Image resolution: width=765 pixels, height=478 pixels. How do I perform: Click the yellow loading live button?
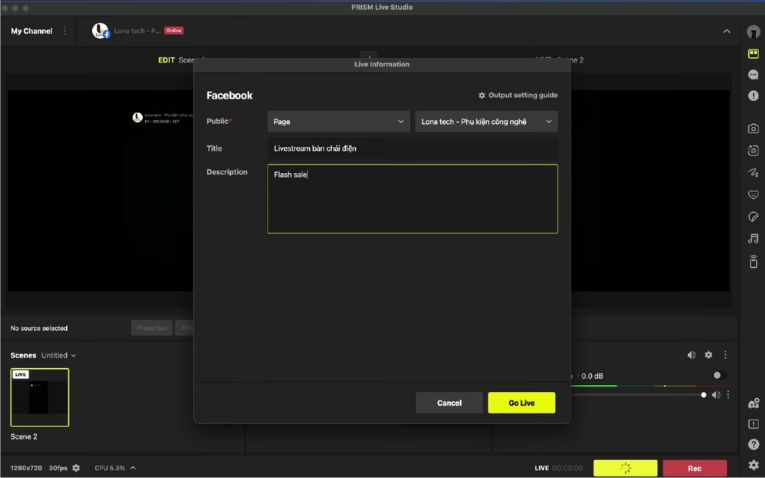(625, 468)
